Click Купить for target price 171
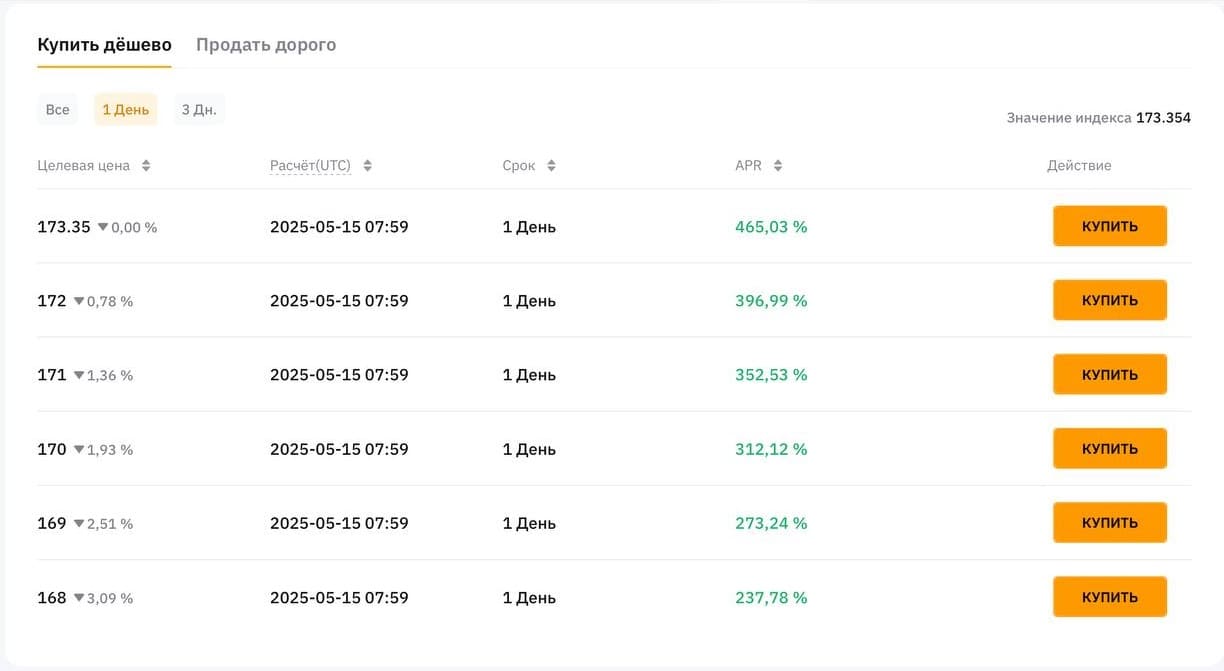This screenshot has height=671, width=1224. click(1110, 375)
